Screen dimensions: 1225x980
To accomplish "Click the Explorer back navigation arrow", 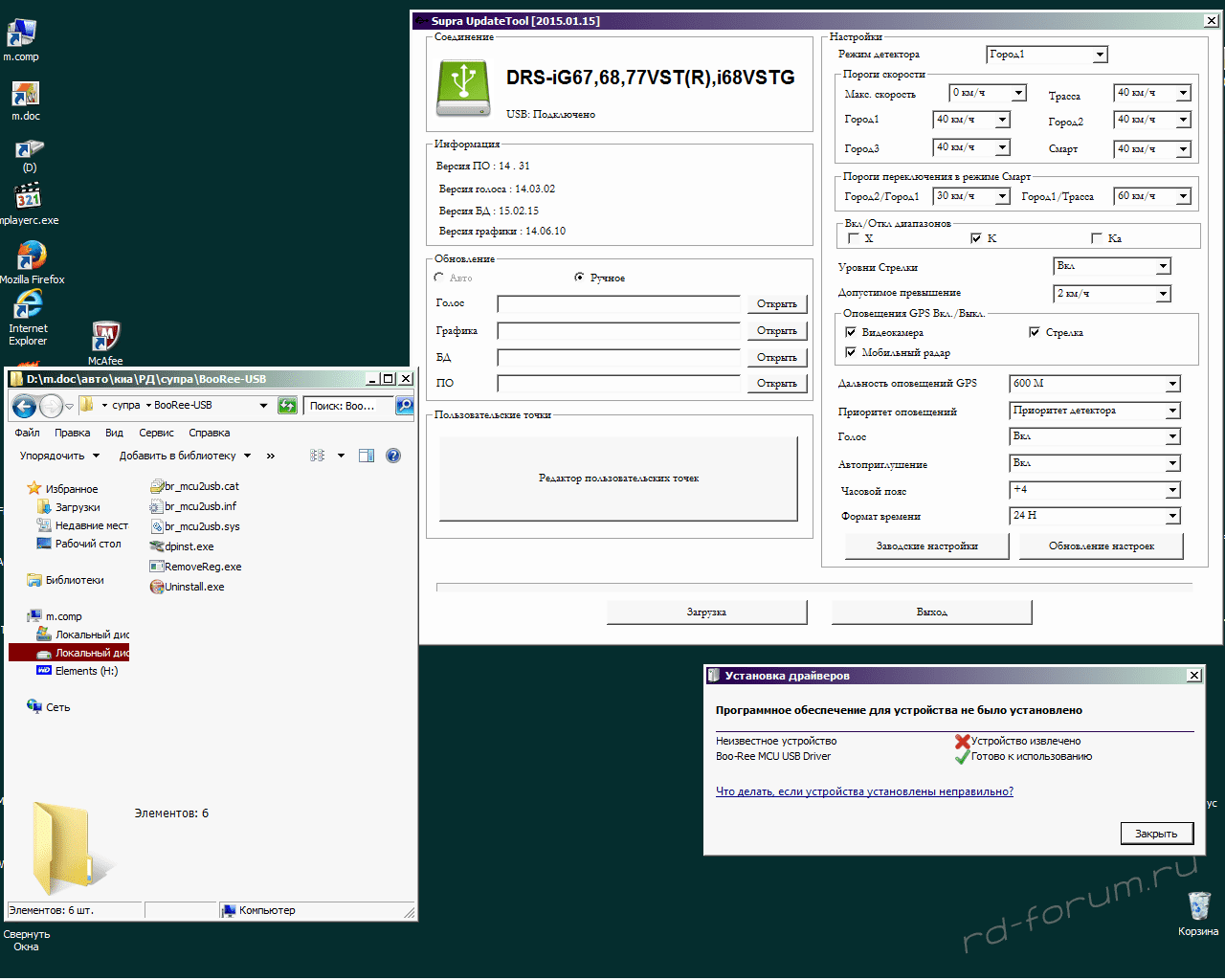I will tap(24, 406).
